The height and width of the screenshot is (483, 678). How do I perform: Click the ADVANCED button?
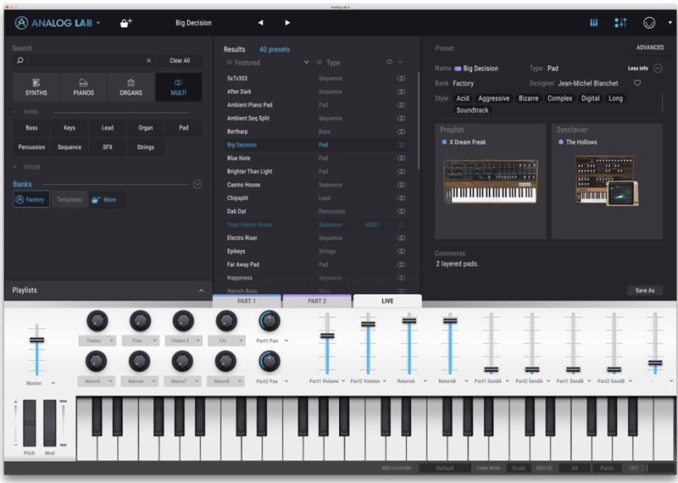tap(649, 48)
